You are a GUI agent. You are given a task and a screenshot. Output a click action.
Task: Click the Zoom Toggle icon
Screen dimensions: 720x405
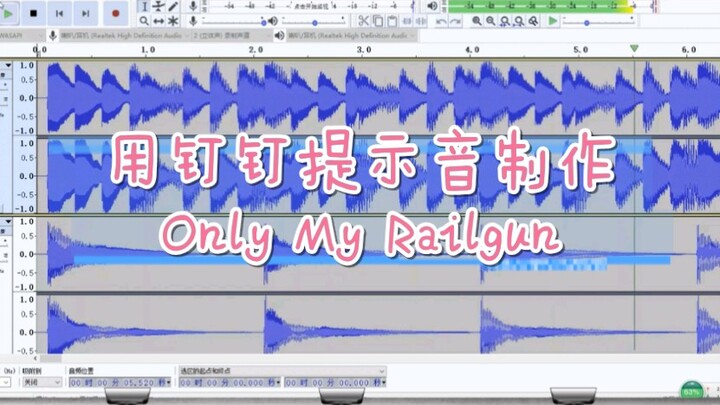coord(534,21)
